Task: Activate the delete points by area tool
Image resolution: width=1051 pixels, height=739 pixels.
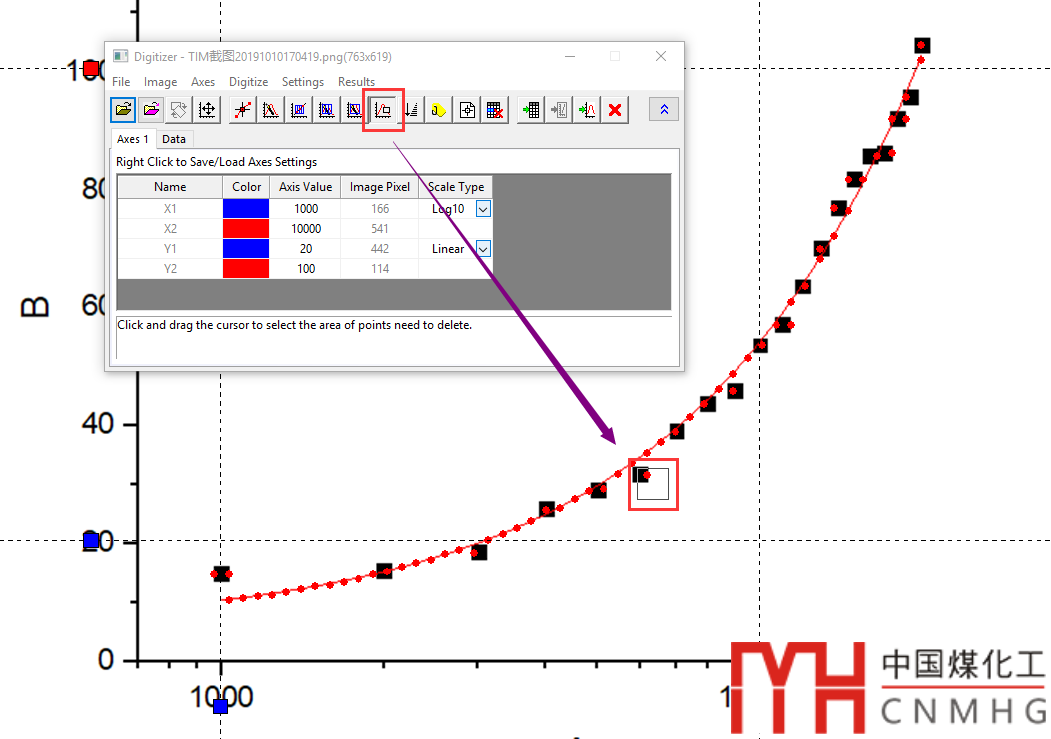Action: pyautogui.click(x=383, y=110)
